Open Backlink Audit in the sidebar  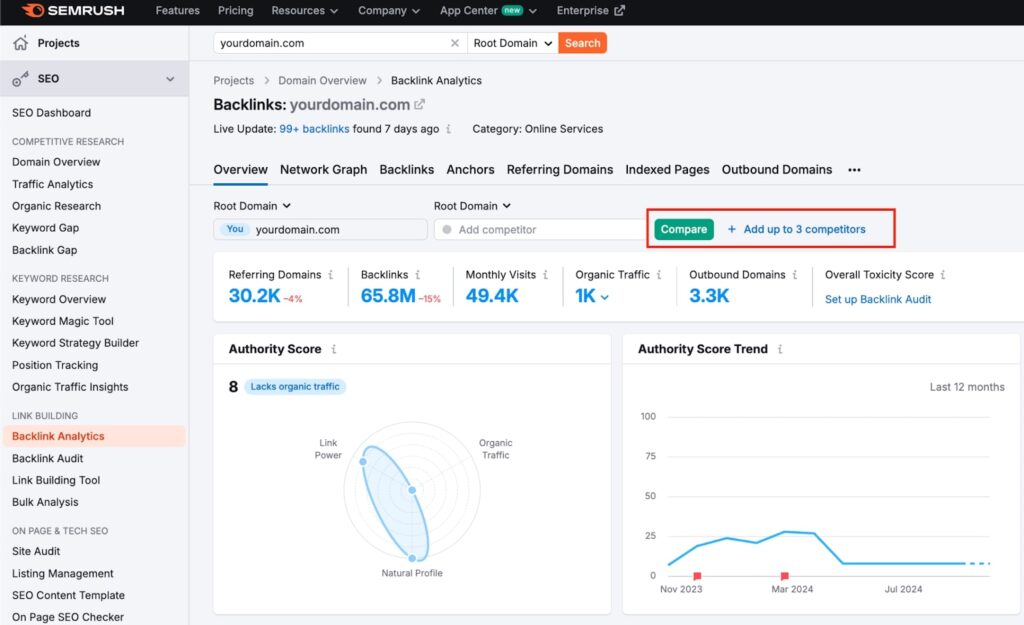(48, 458)
